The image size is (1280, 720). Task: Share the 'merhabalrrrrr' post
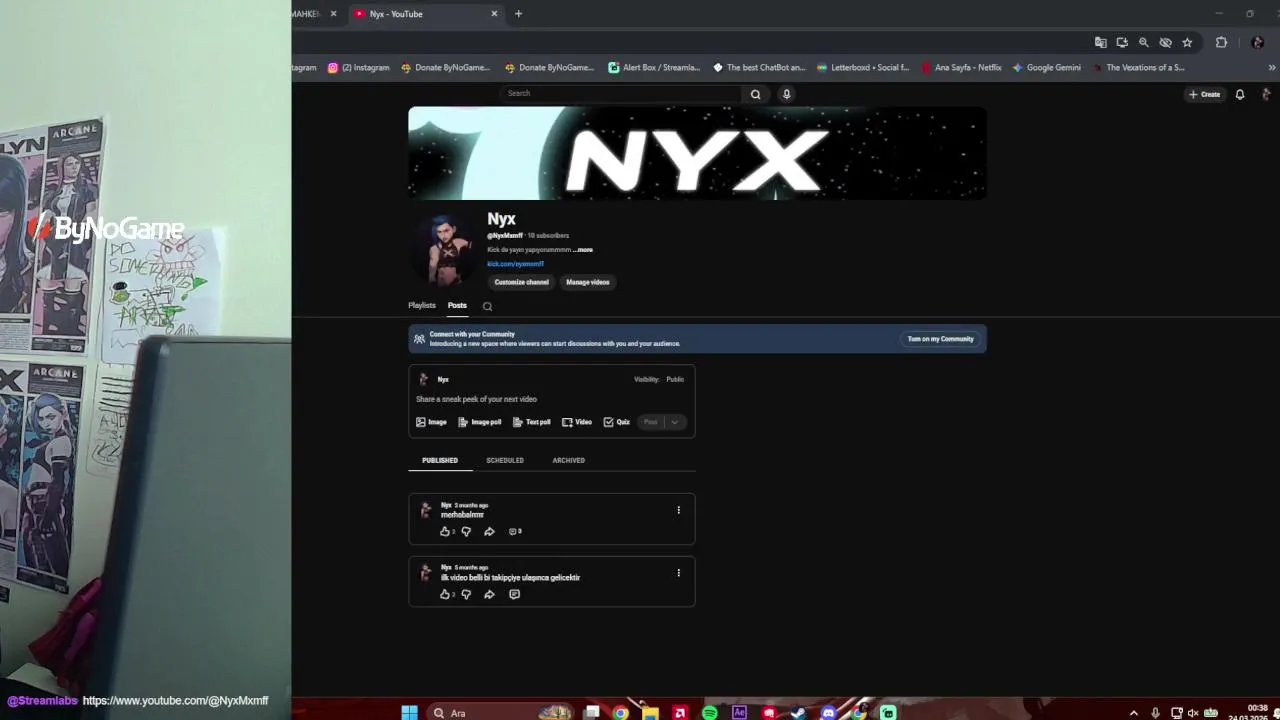pos(489,532)
